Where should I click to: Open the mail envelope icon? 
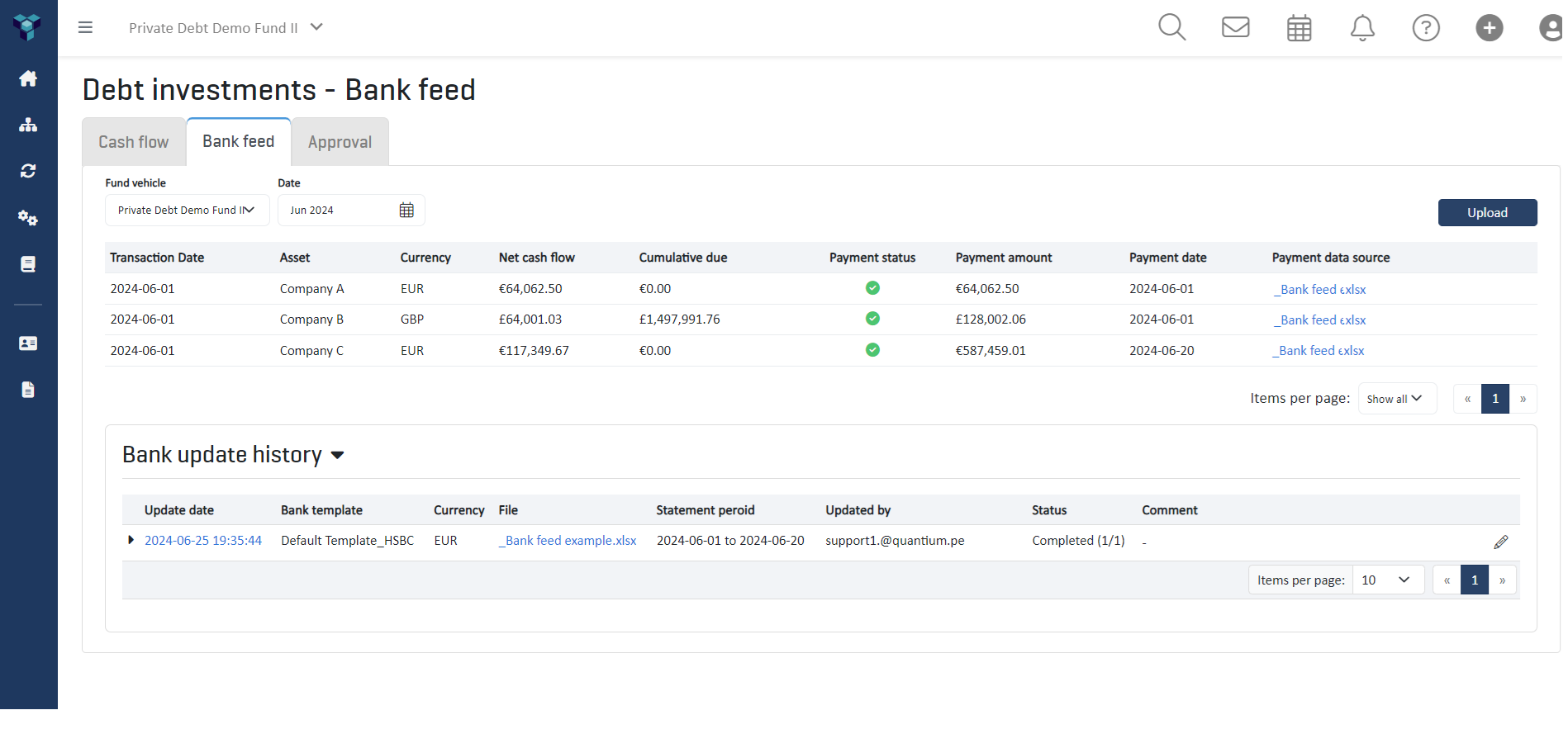[1235, 27]
